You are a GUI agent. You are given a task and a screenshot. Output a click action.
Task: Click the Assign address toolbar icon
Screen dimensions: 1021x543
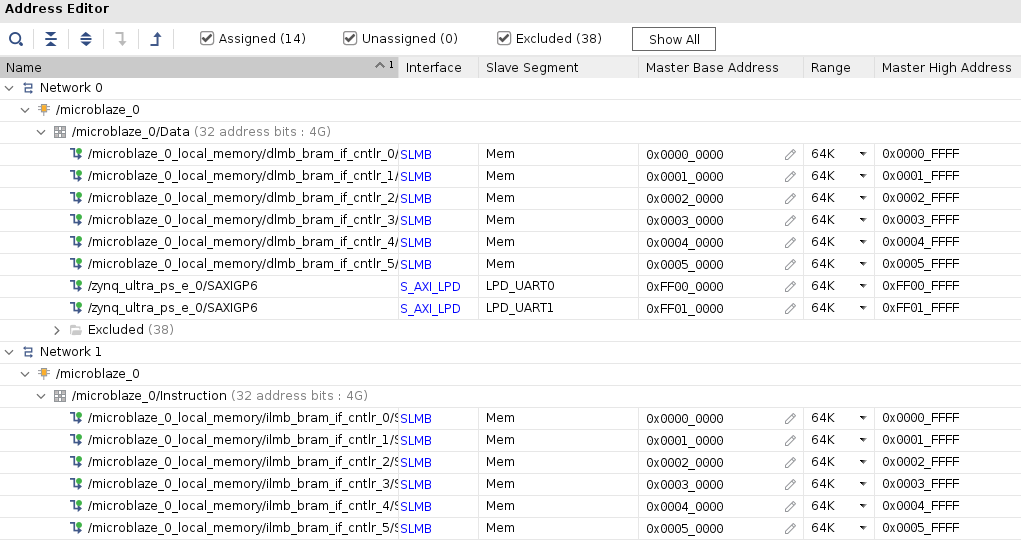pos(121,39)
